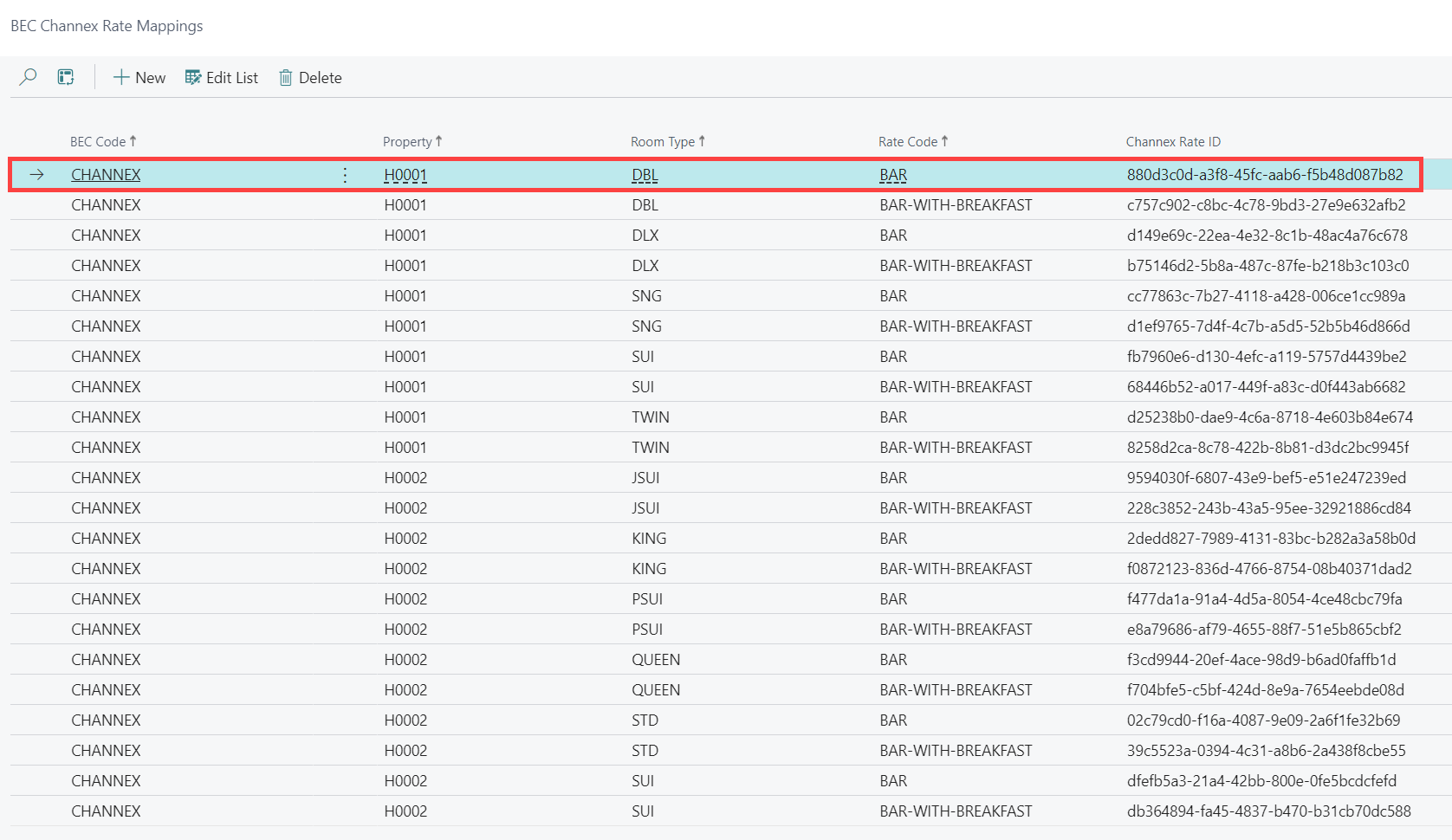Select the H0002 KING BAR row rate ID

click(1271, 539)
